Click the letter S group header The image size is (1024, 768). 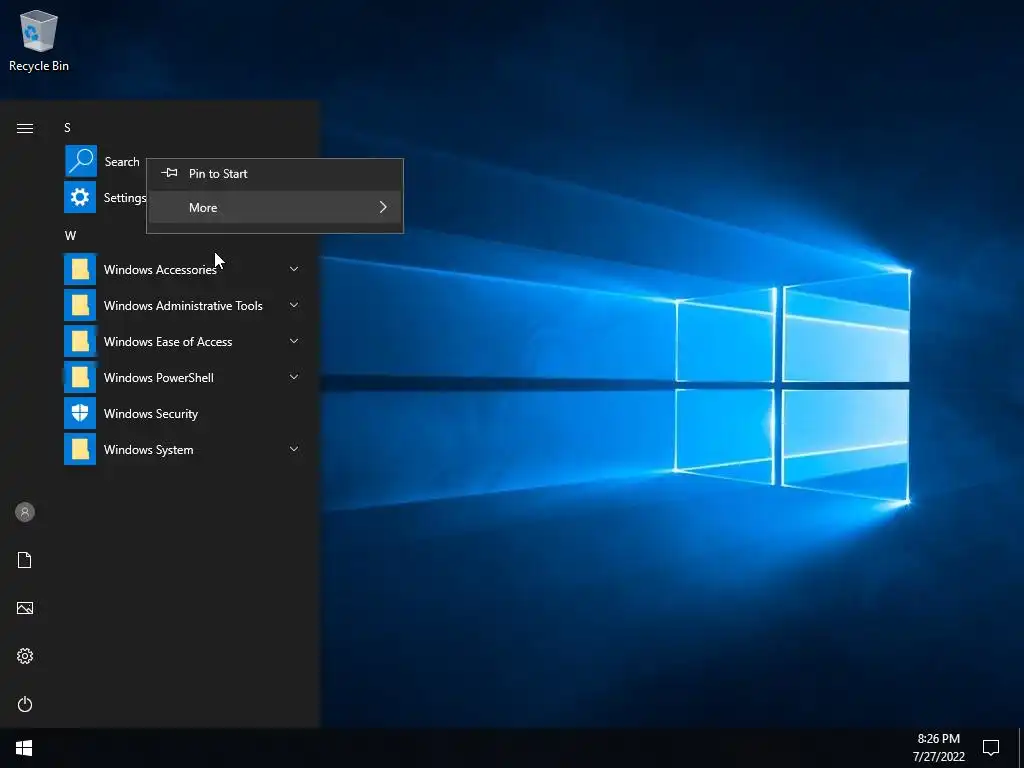[67, 127]
